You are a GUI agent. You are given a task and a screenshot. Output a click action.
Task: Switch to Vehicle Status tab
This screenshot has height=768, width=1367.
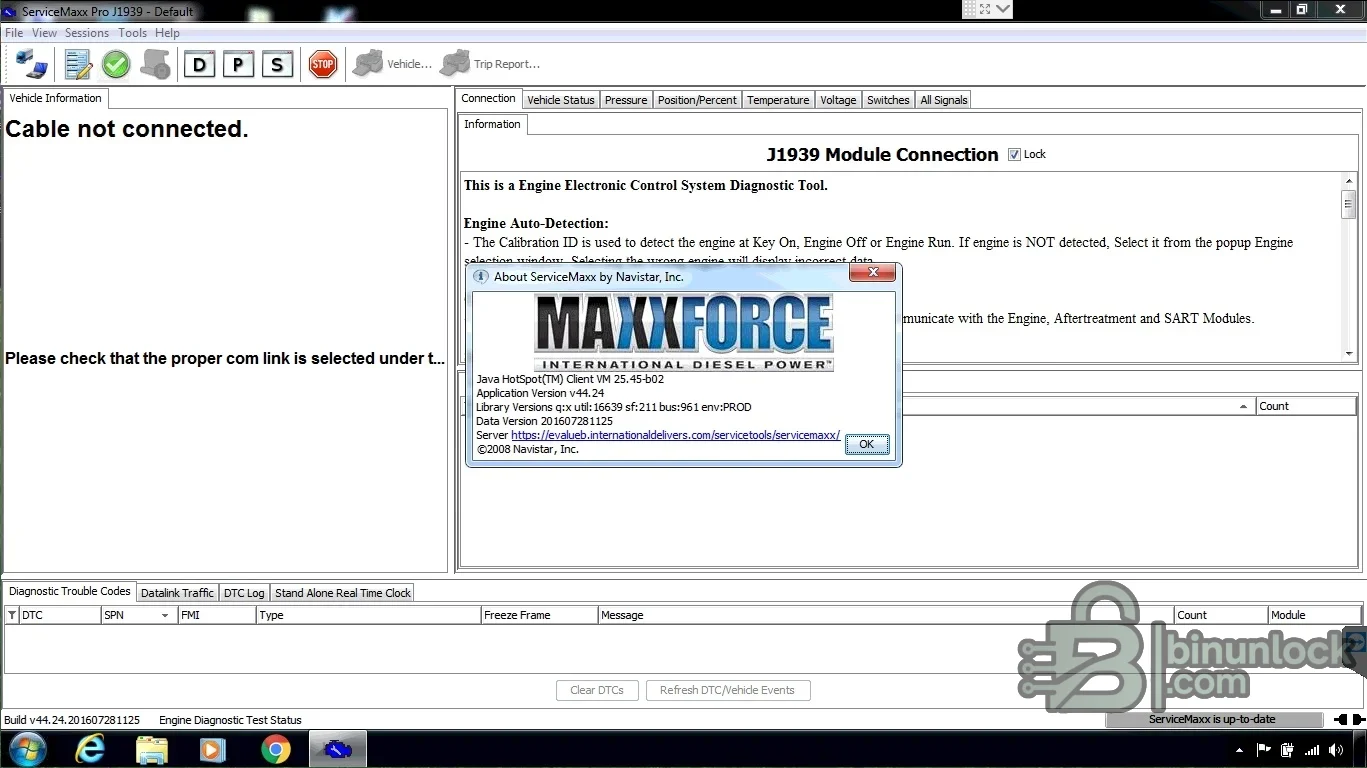click(x=561, y=100)
